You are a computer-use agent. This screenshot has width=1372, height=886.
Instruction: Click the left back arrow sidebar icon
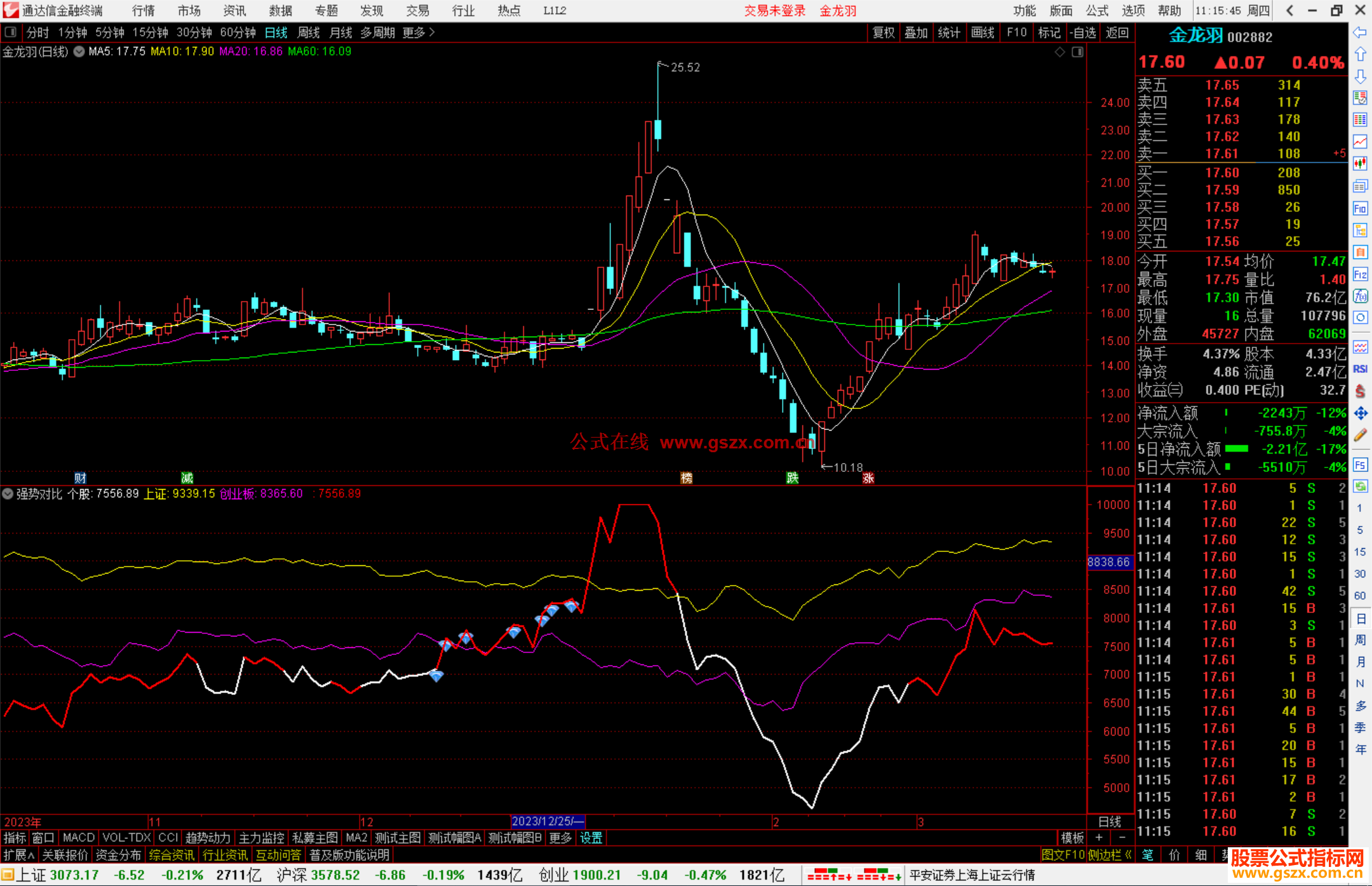[1360, 32]
